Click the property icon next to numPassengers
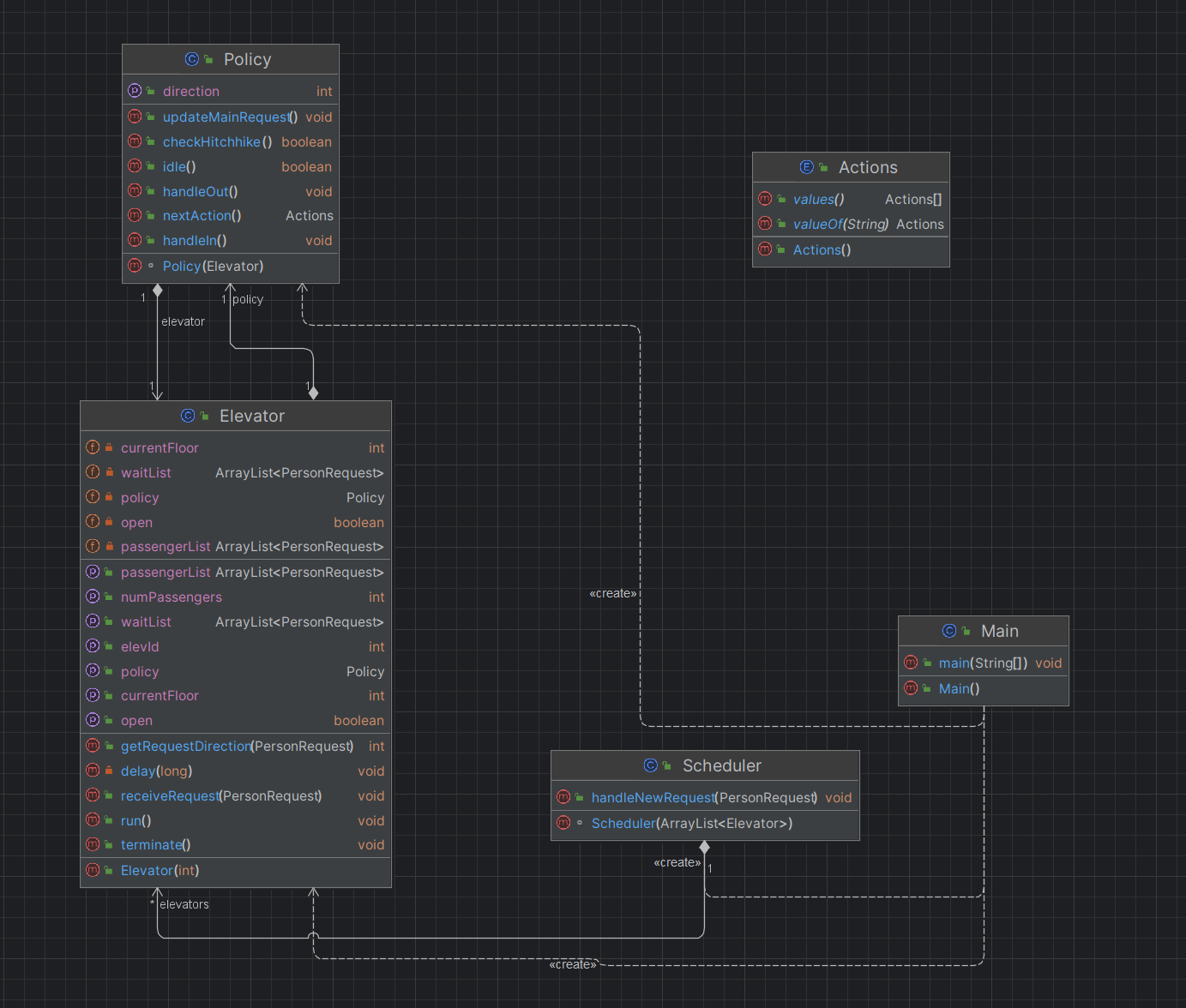This screenshot has height=1008, width=1186. (93, 597)
